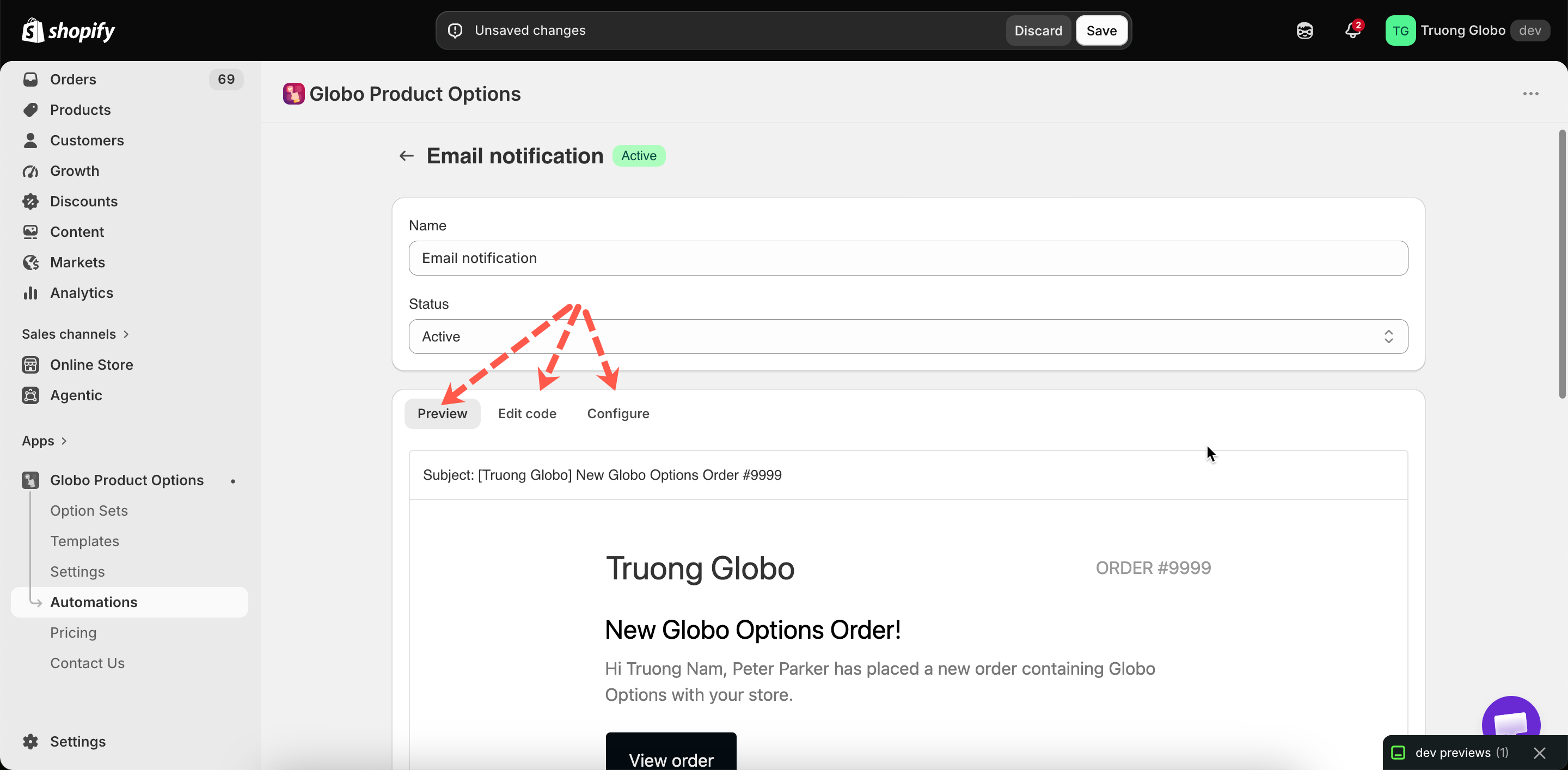Discard the unsaved changes

tap(1038, 30)
